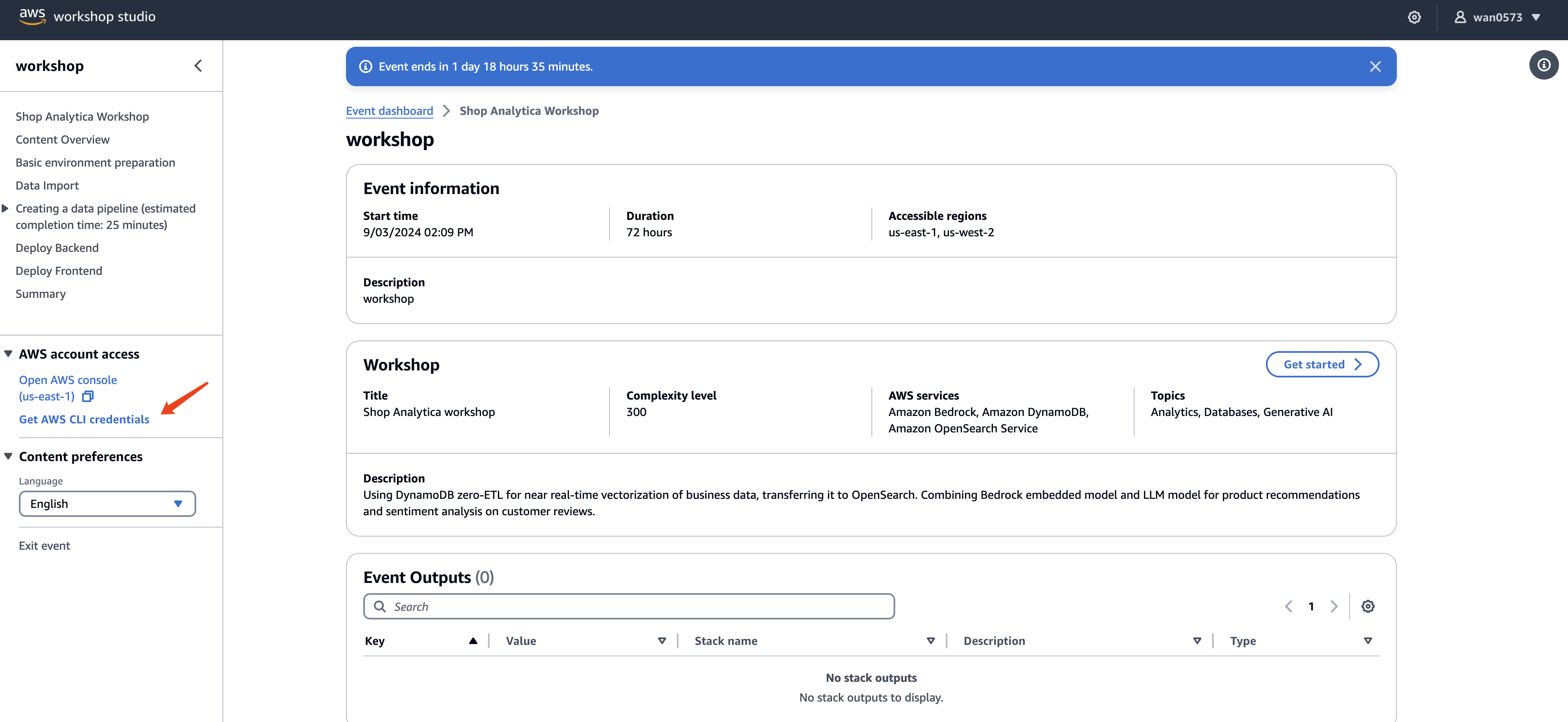Click the Event dashboard breadcrumb link
1568x722 pixels.
pos(389,111)
